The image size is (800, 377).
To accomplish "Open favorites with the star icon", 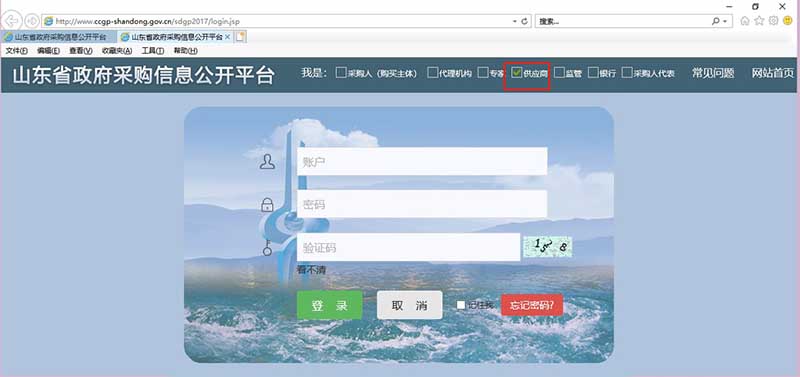I will (759, 21).
